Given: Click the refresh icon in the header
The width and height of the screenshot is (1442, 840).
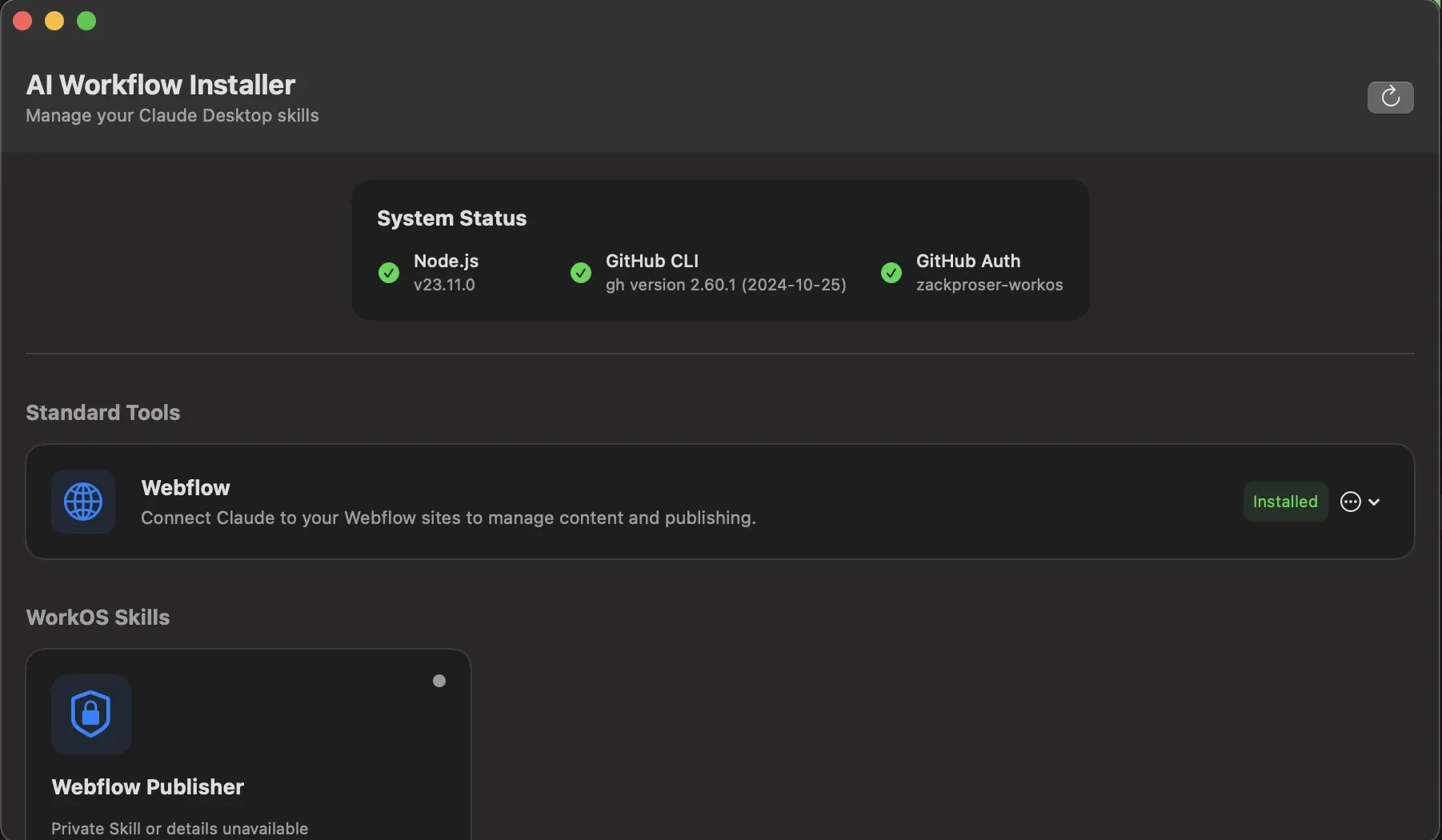Looking at the screenshot, I should click(x=1390, y=97).
